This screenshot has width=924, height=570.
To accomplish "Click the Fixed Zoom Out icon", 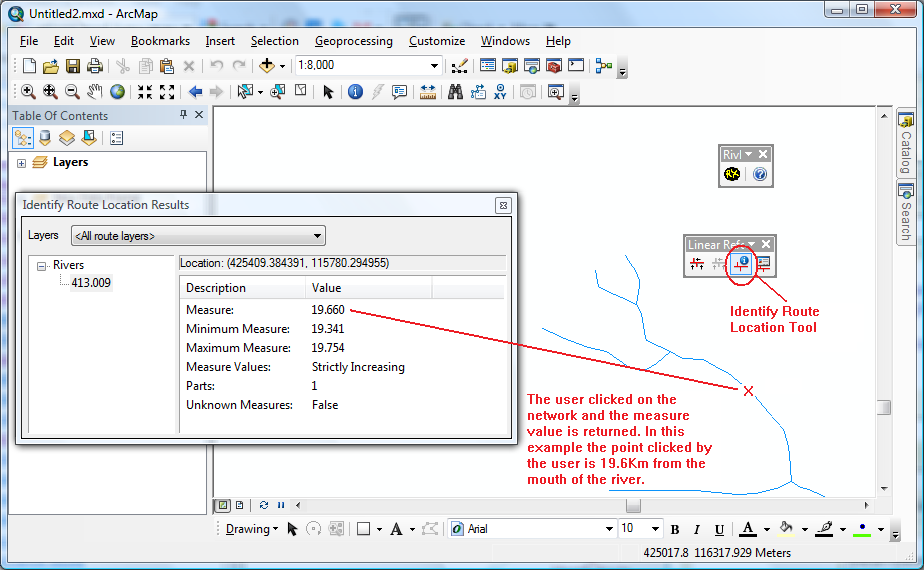I will pos(167,92).
